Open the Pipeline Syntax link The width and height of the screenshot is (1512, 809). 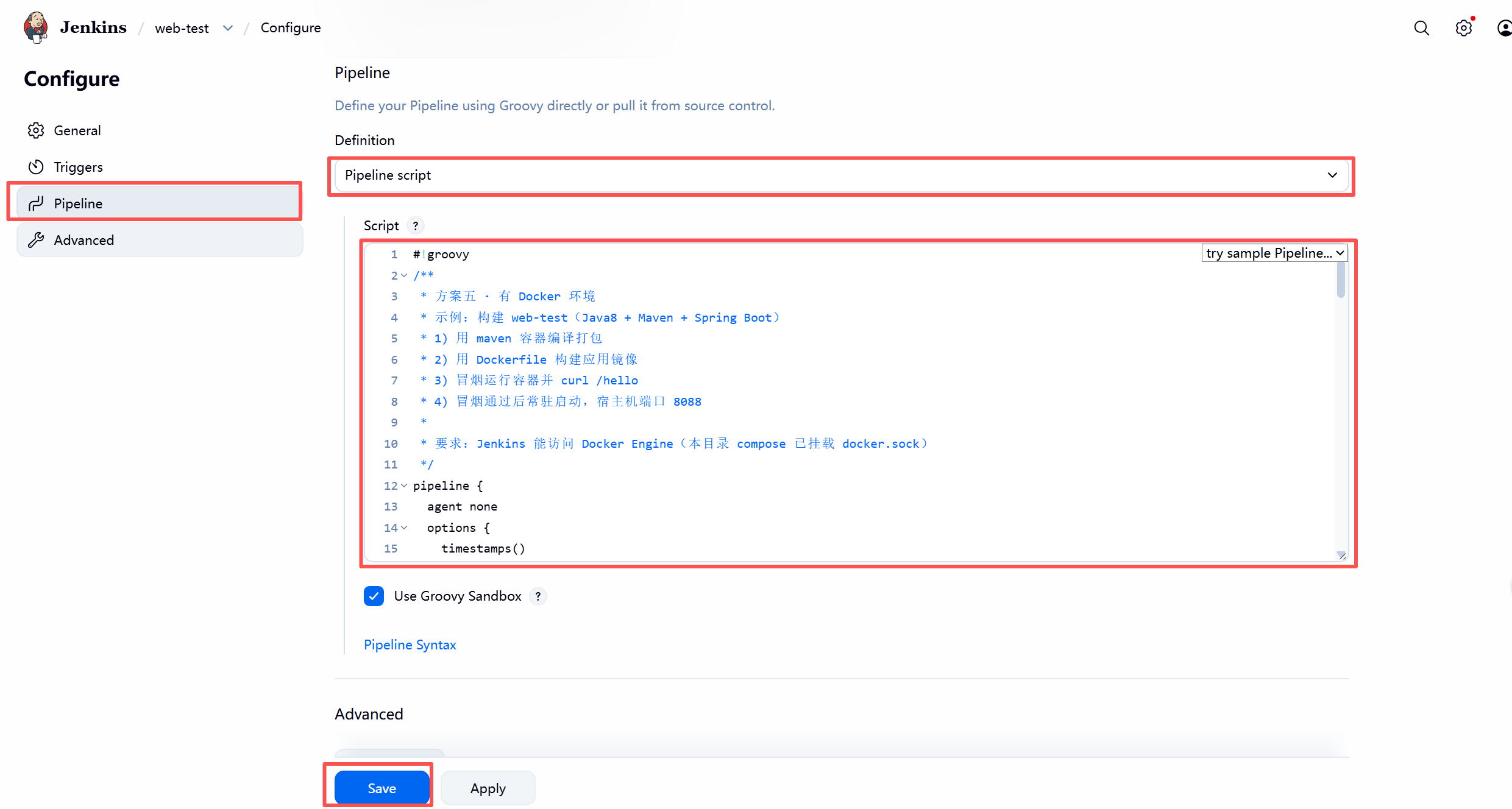pyautogui.click(x=410, y=645)
